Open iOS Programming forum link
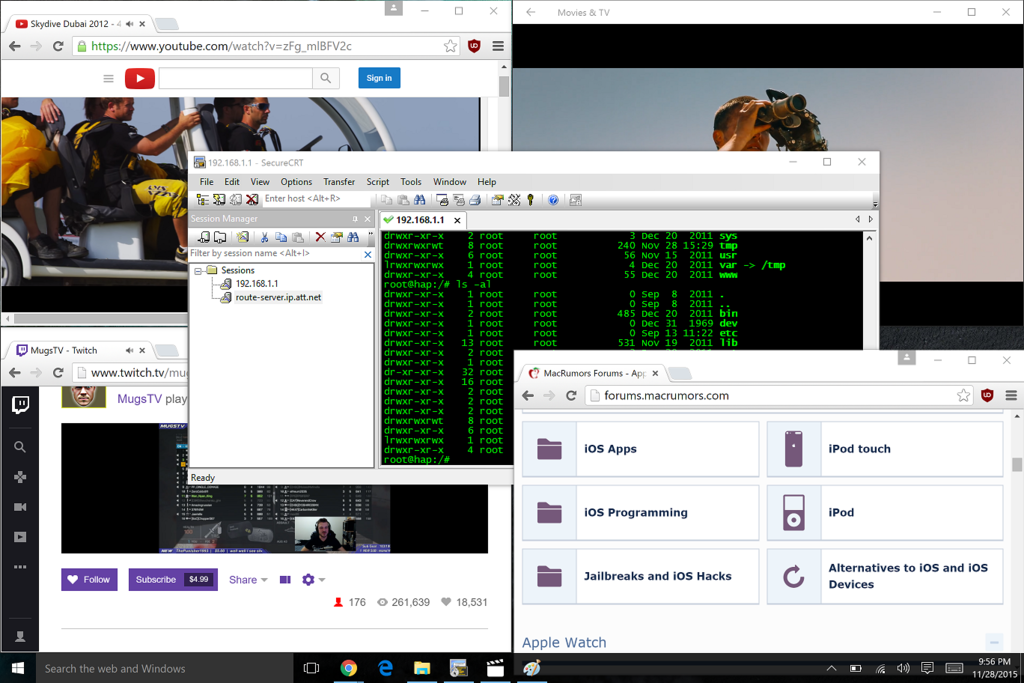This screenshot has height=683, width=1024. pyautogui.click(x=635, y=513)
